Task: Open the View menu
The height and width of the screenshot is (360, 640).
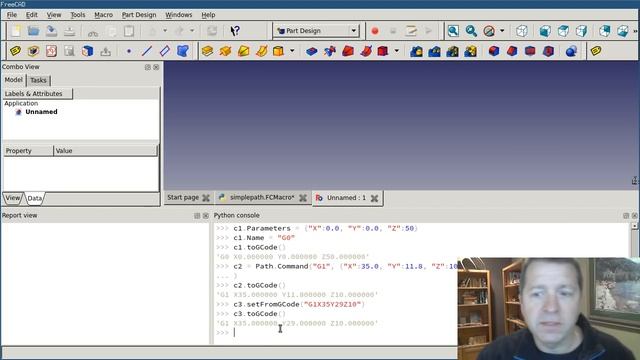Action: click(53, 15)
